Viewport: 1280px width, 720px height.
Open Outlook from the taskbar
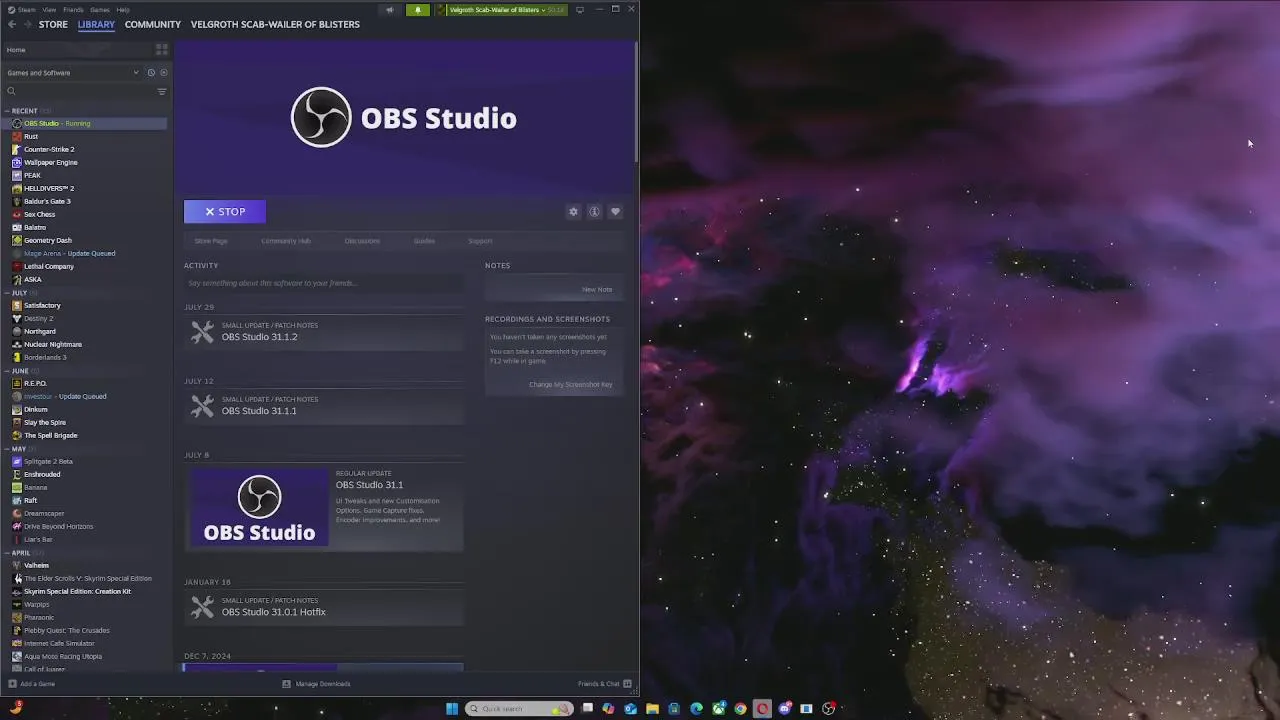pos(630,709)
